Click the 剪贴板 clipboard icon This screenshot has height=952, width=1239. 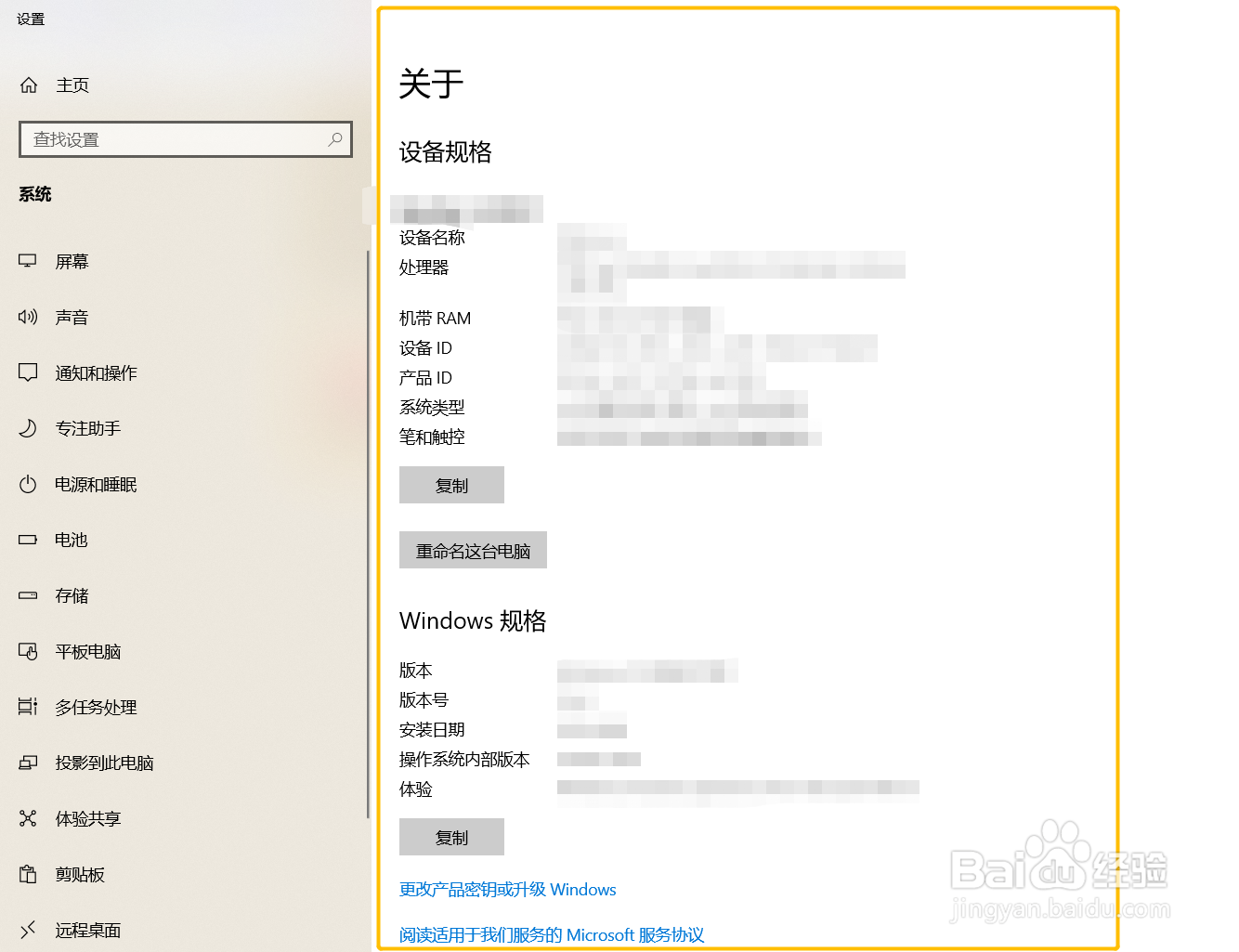pos(28,875)
